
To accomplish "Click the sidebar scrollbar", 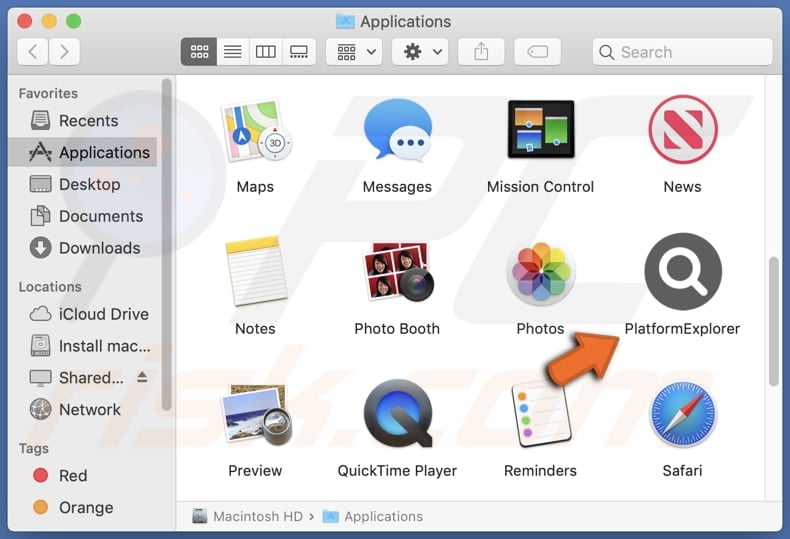I will click(167, 244).
